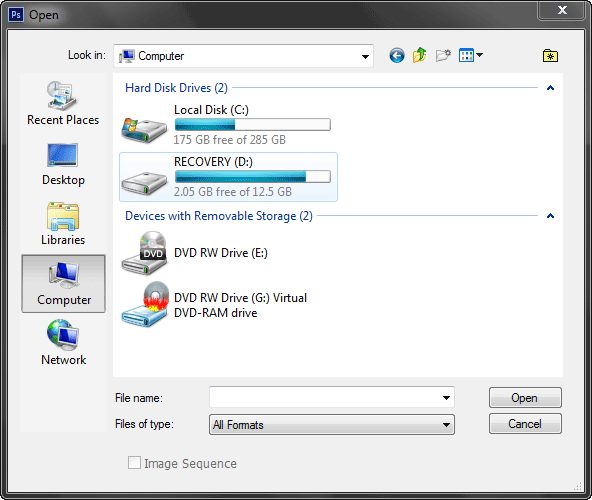The height and width of the screenshot is (500, 592).
Task: Select the Local Disk (C:) drive
Action: [228, 125]
